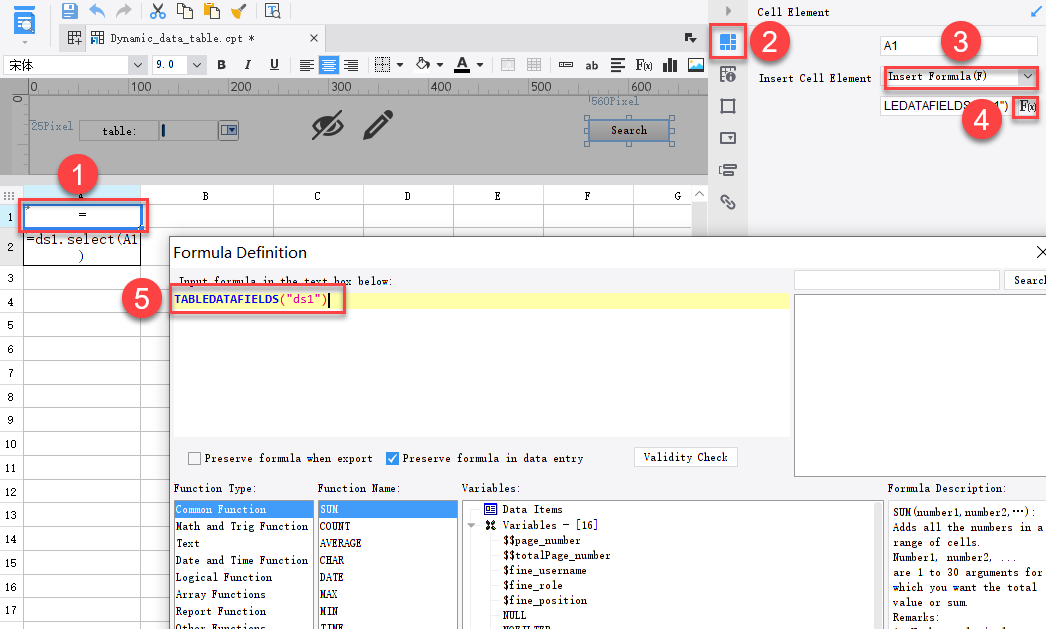Image resolution: width=1046 pixels, height=629 pixels.
Task: Insert an image from the toolbar
Action: [697, 64]
